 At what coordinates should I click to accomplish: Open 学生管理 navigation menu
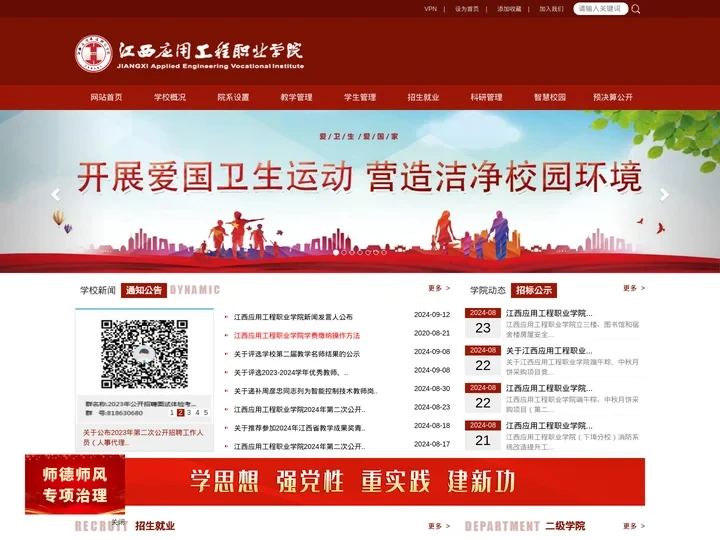pyautogui.click(x=360, y=97)
